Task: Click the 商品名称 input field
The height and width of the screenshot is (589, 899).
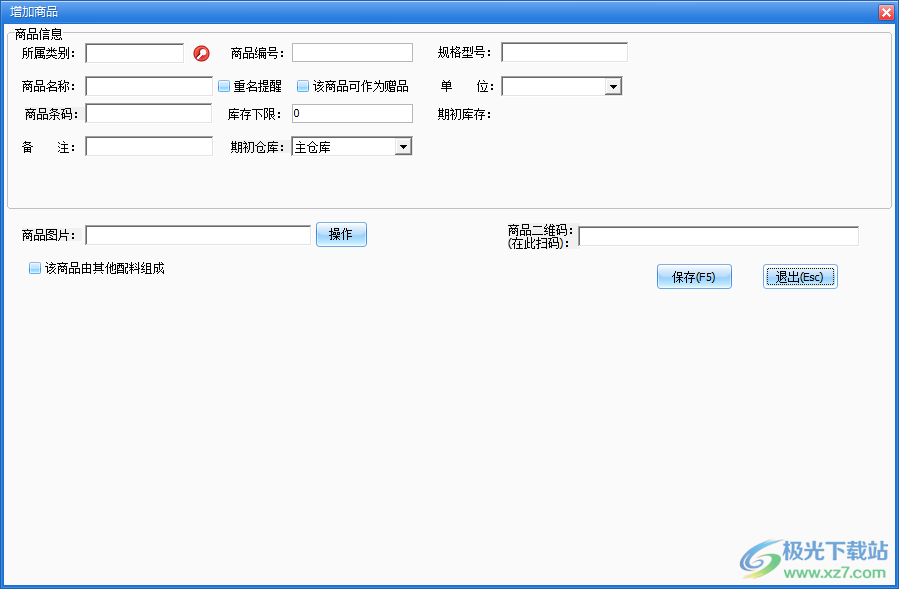Action: 148,86
